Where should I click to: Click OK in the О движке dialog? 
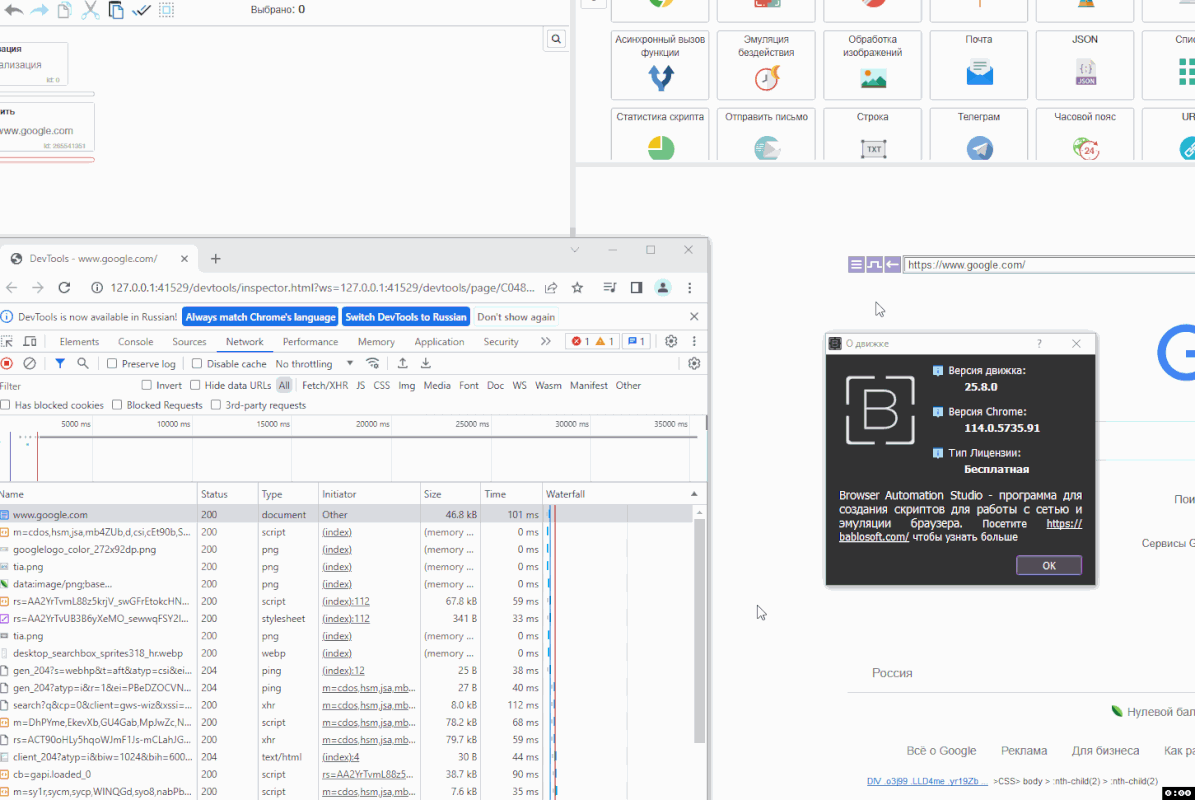[x=1049, y=565]
